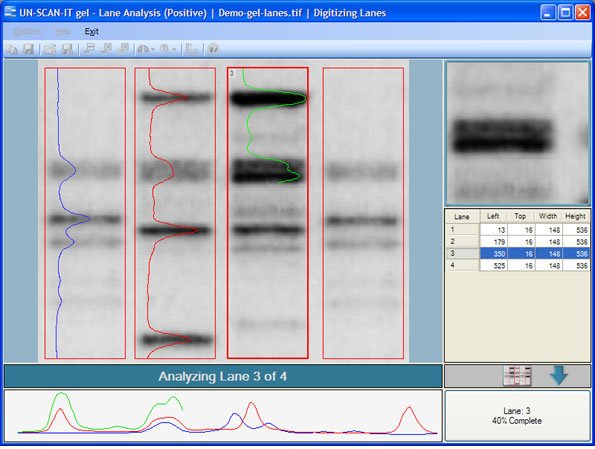Click Height value 536 in lane 3 row
Viewport: 595px width, 449px height.
click(x=576, y=254)
